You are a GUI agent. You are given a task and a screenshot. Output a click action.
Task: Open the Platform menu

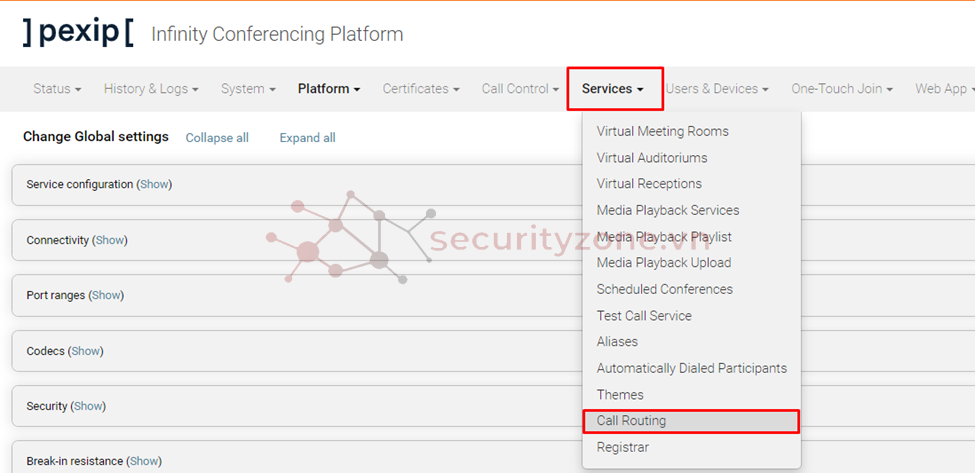point(329,89)
